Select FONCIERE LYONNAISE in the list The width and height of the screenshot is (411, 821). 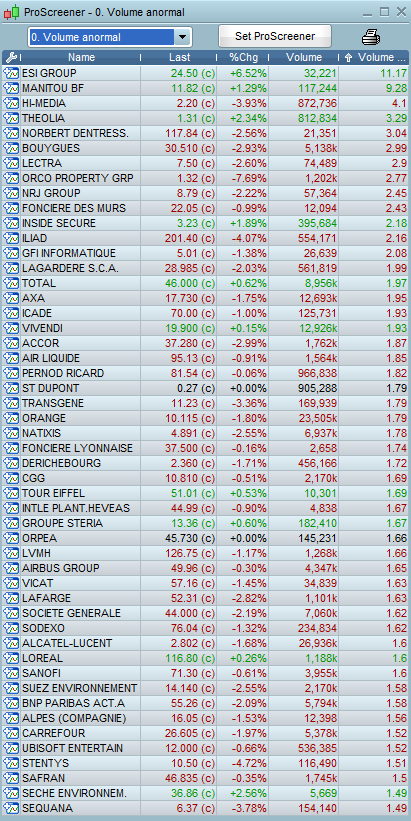point(77,449)
